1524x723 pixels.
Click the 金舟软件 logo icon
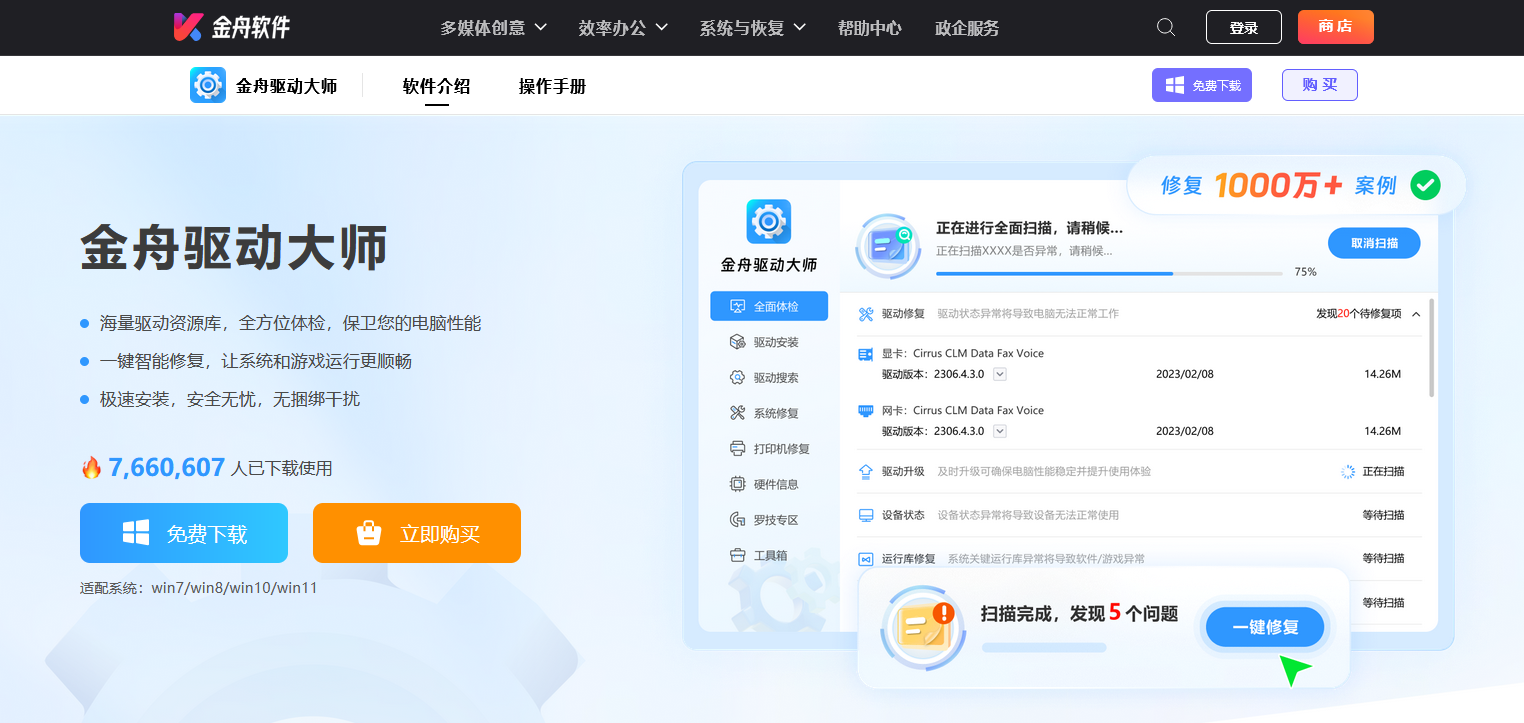[x=188, y=27]
